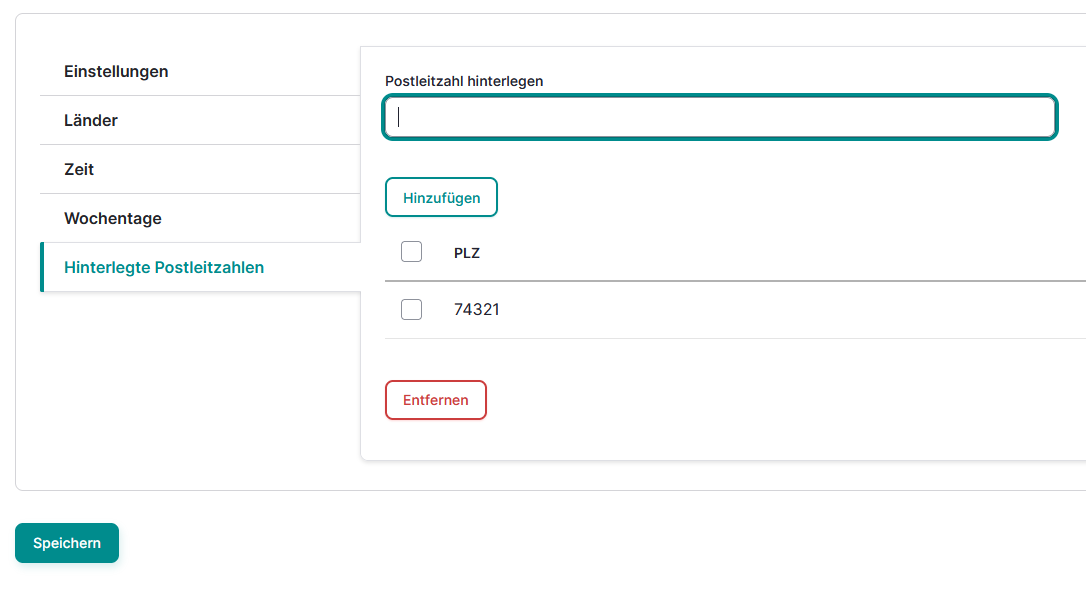Switch to the Länder tab

[x=91, y=121]
